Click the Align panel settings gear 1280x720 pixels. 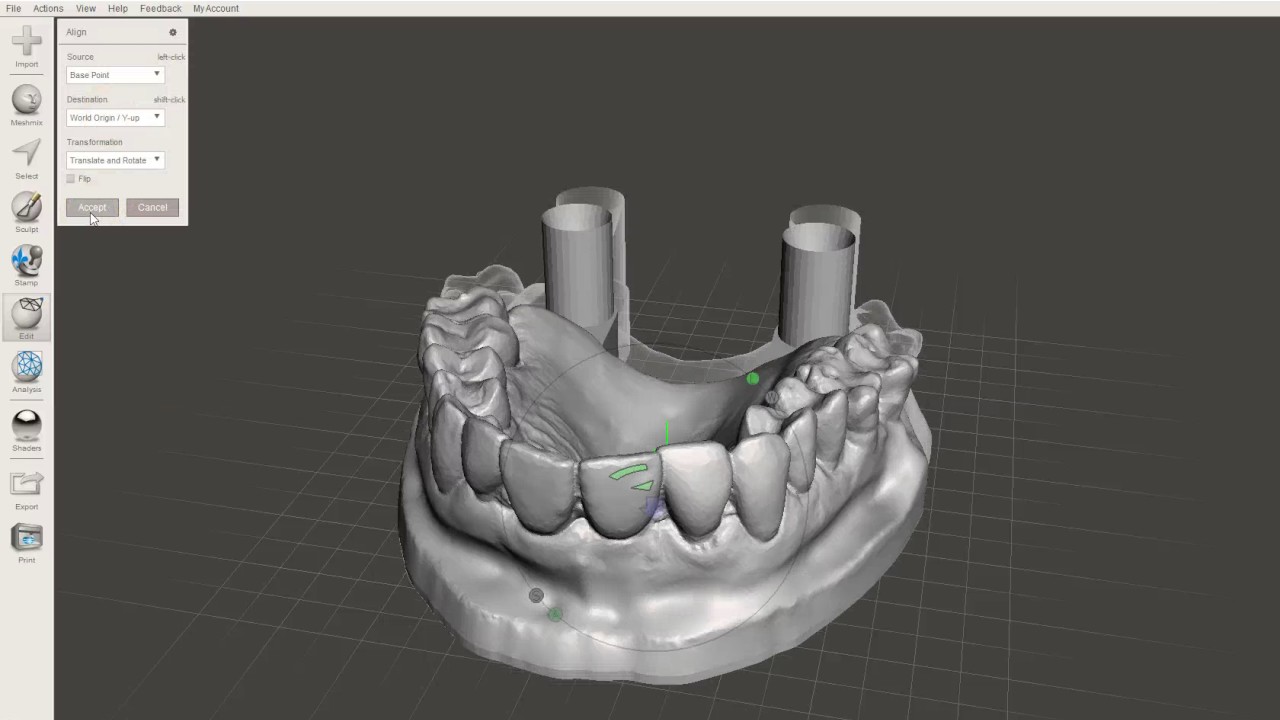pos(172,32)
